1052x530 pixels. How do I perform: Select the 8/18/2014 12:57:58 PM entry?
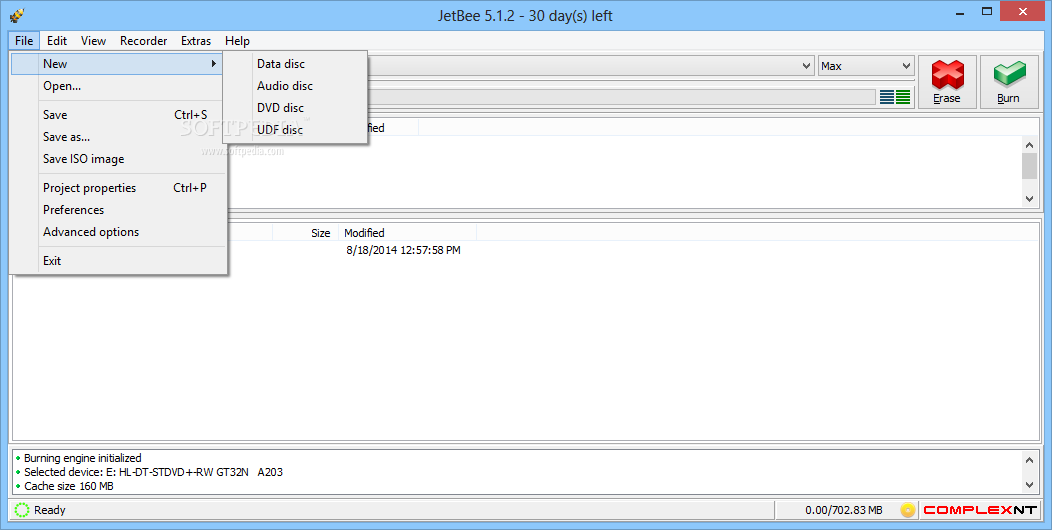coord(403,250)
